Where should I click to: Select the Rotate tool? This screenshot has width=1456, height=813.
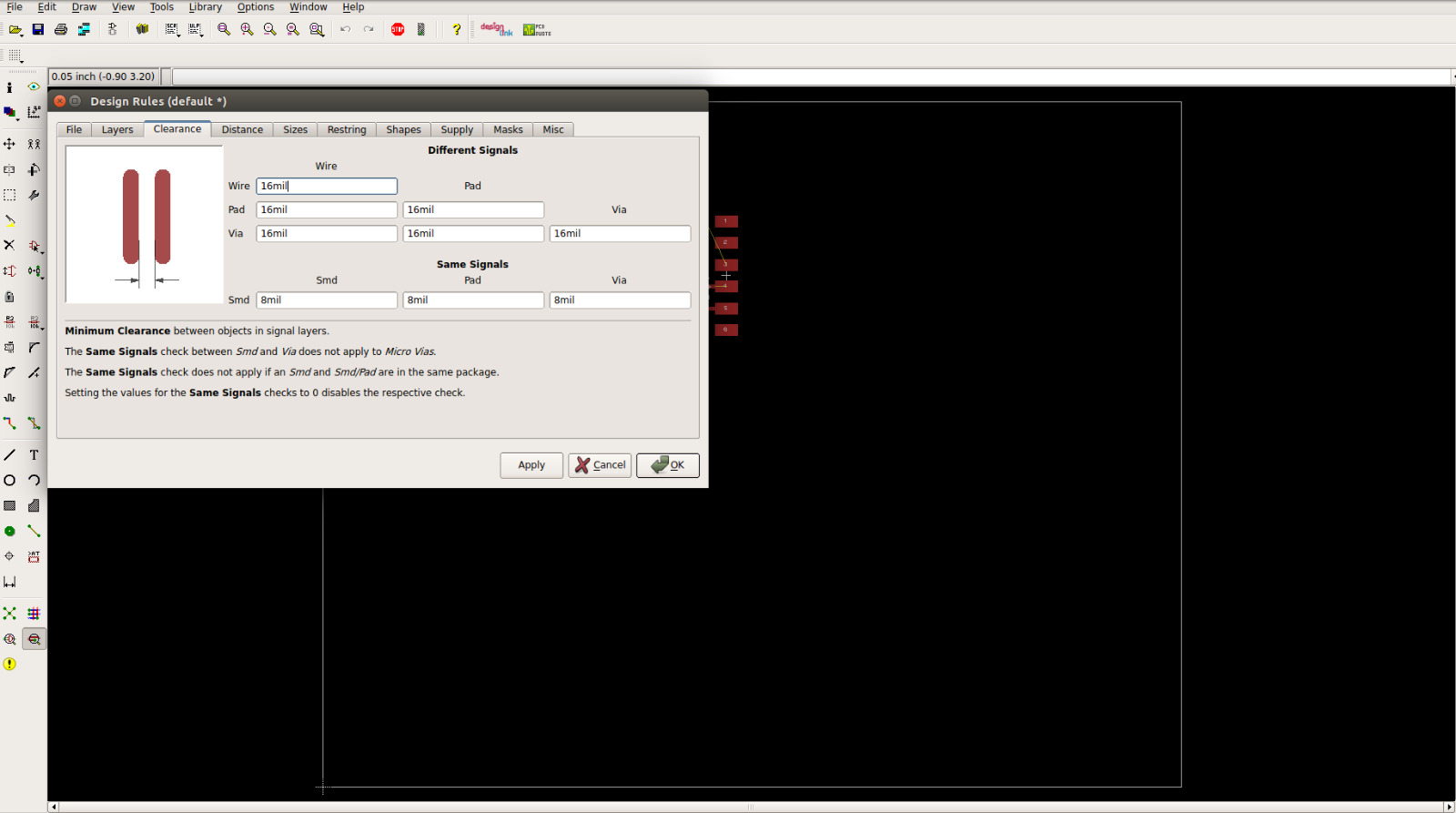point(34,169)
